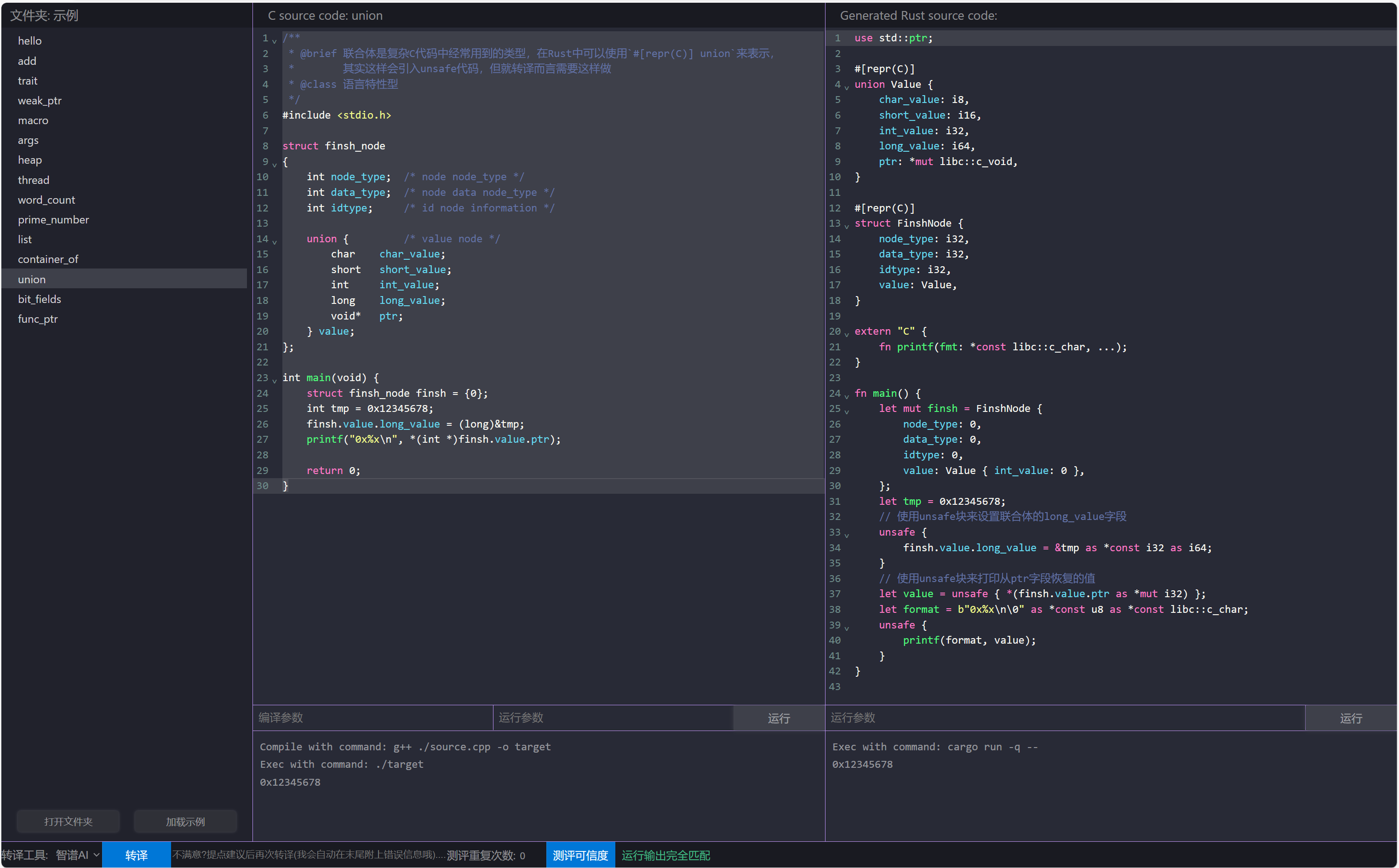Collapse main function fold at C line 23
1399x868 pixels.
(275, 381)
